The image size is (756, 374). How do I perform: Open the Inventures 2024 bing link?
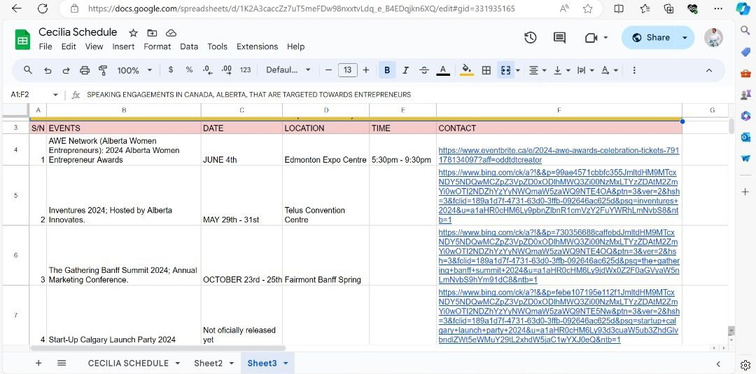click(x=559, y=196)
